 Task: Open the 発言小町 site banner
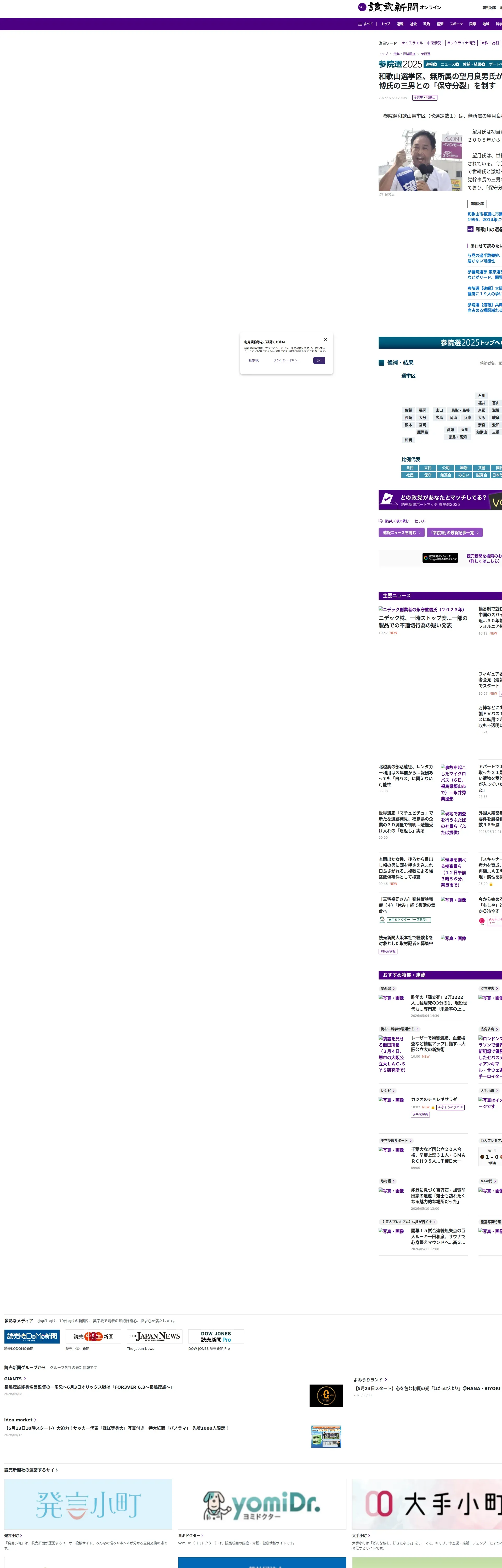point(88,1504)
